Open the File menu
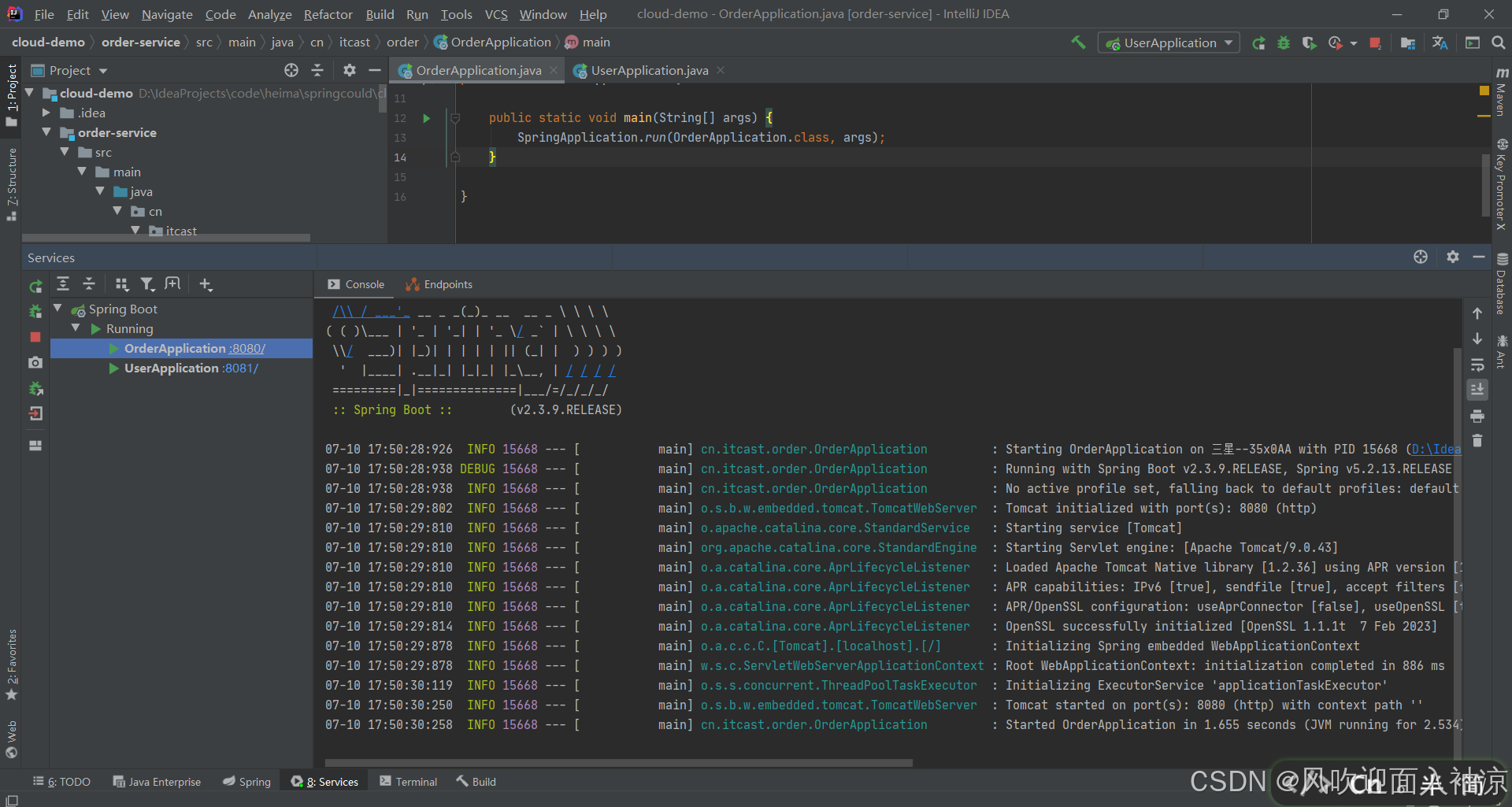Viewport: 1512px width, 807px height. [x=44, y=14]
